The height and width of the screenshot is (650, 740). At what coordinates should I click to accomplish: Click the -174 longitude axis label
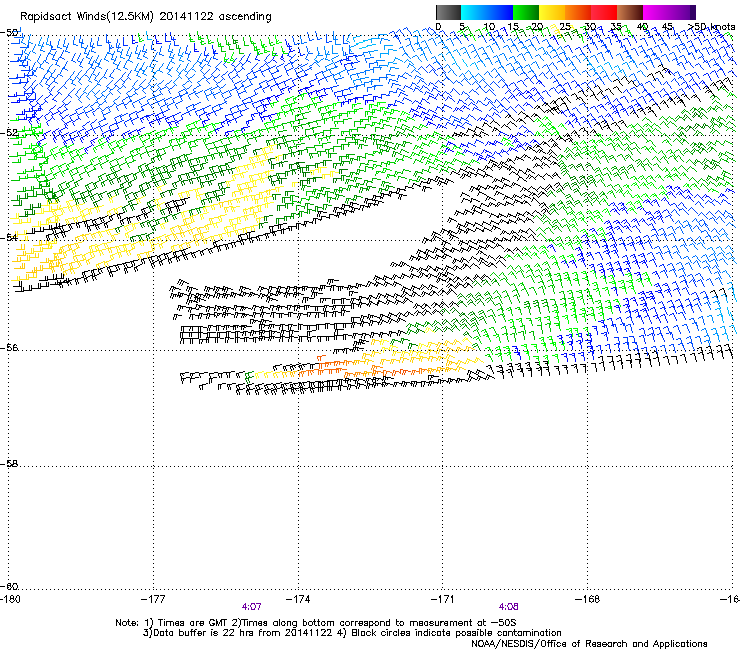point(298,599)
